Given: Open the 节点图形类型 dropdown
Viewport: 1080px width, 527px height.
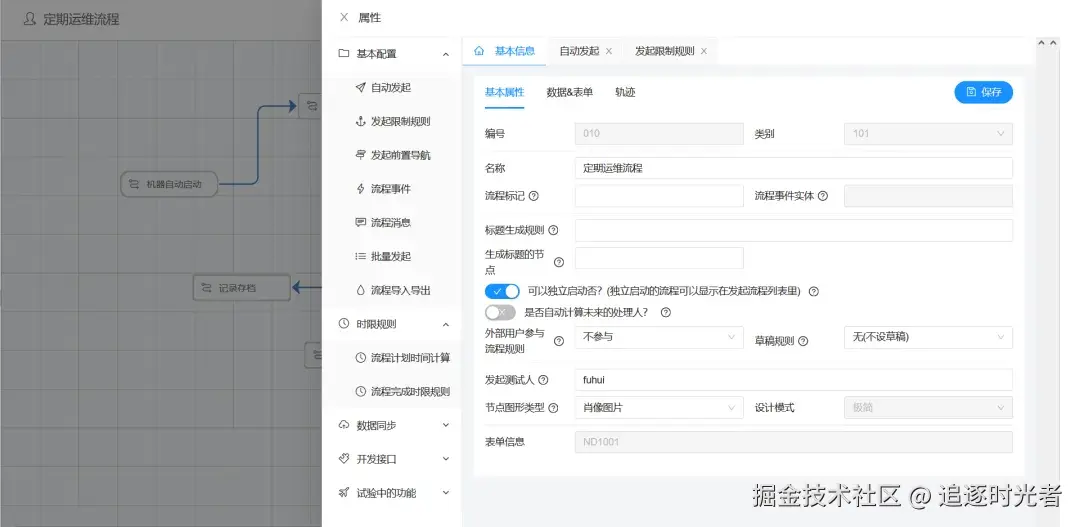Looking at the screenshot, I should click(659, 408).
